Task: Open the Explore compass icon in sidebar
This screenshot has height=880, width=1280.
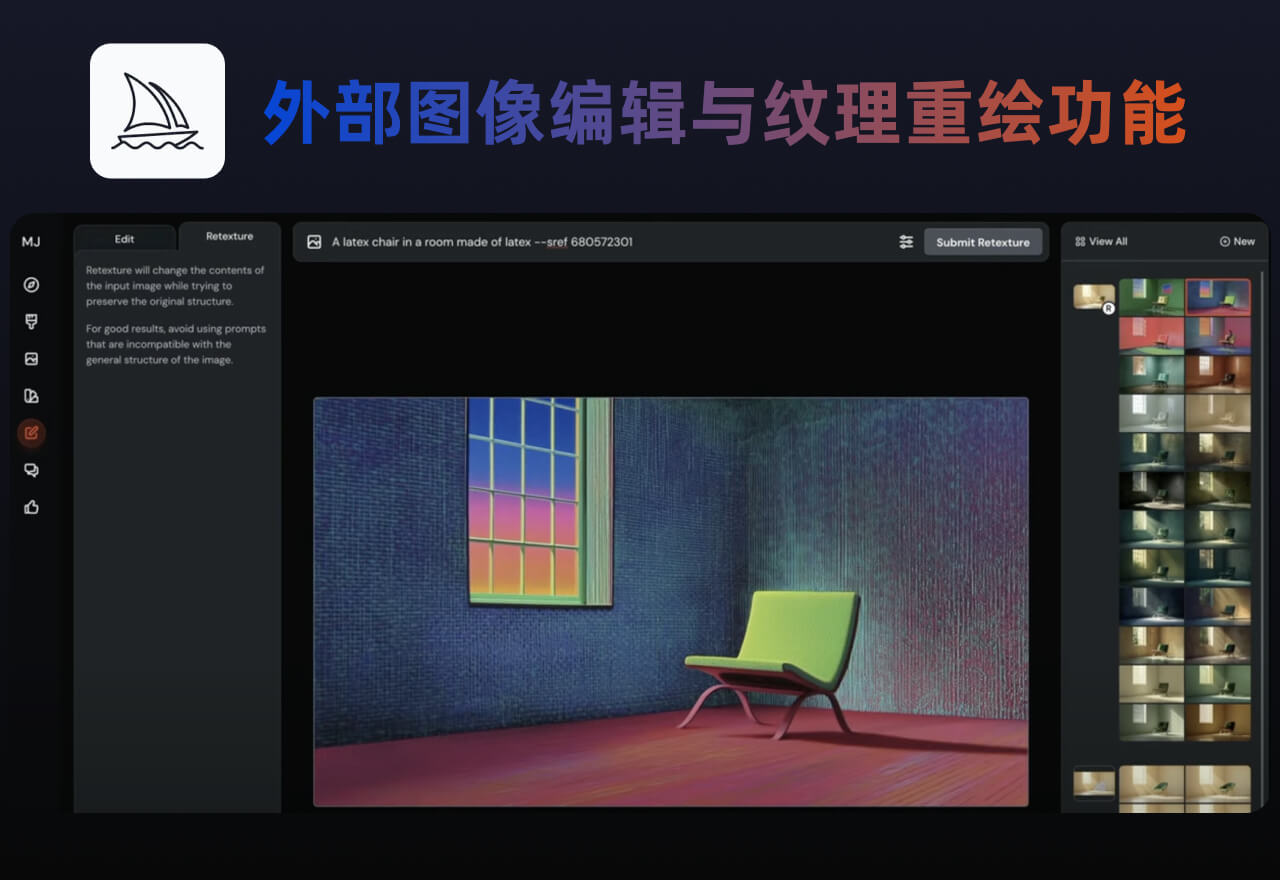Action: coord(31,285)
